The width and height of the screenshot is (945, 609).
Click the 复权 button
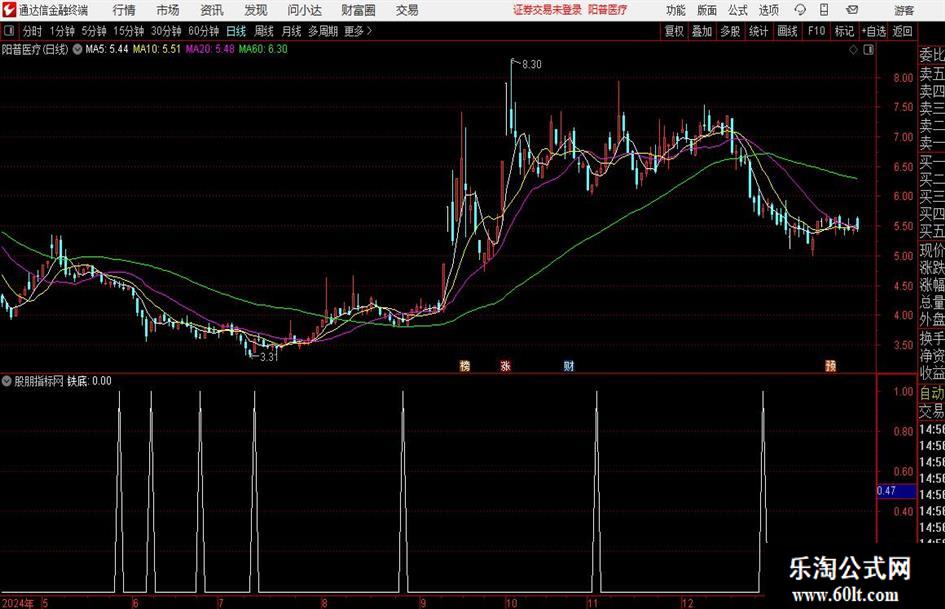pos(674,31)
